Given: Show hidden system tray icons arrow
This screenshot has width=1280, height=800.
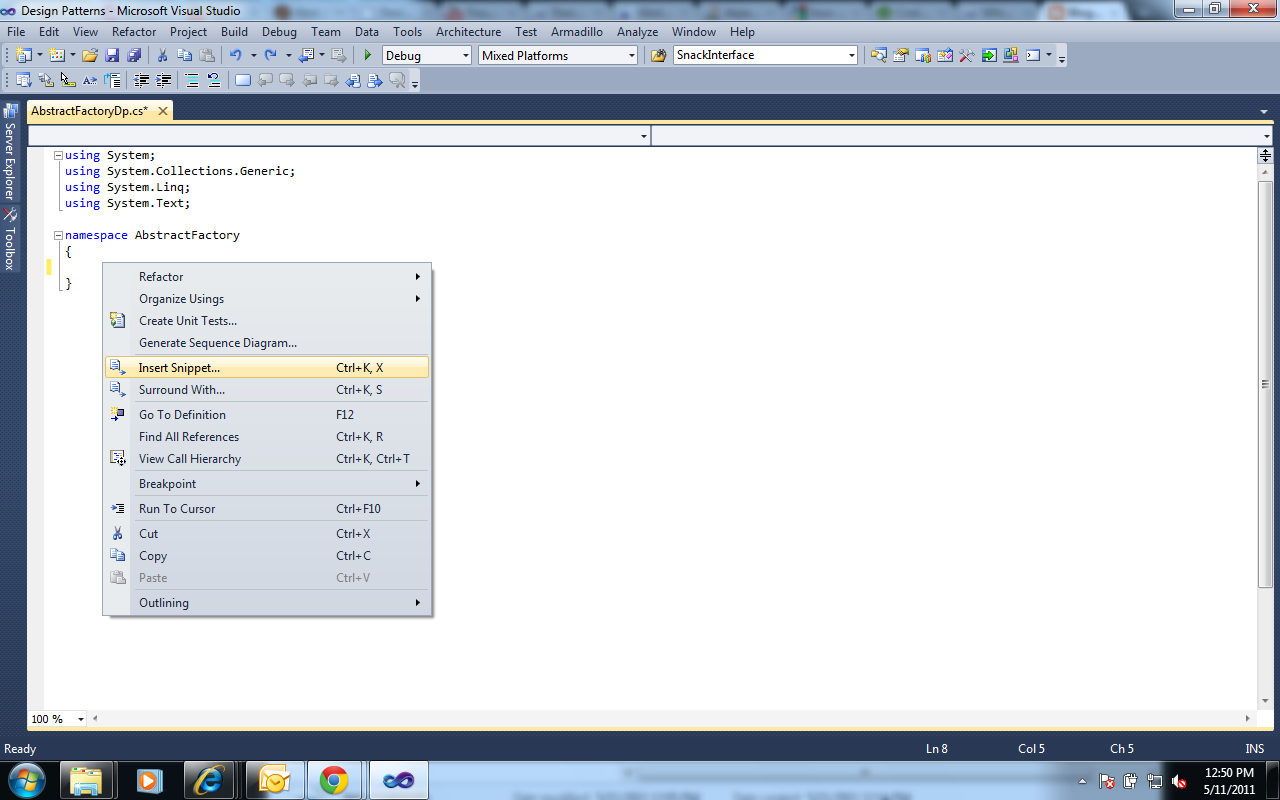Looking at the screenshot, I should (x=1083, y=781).
